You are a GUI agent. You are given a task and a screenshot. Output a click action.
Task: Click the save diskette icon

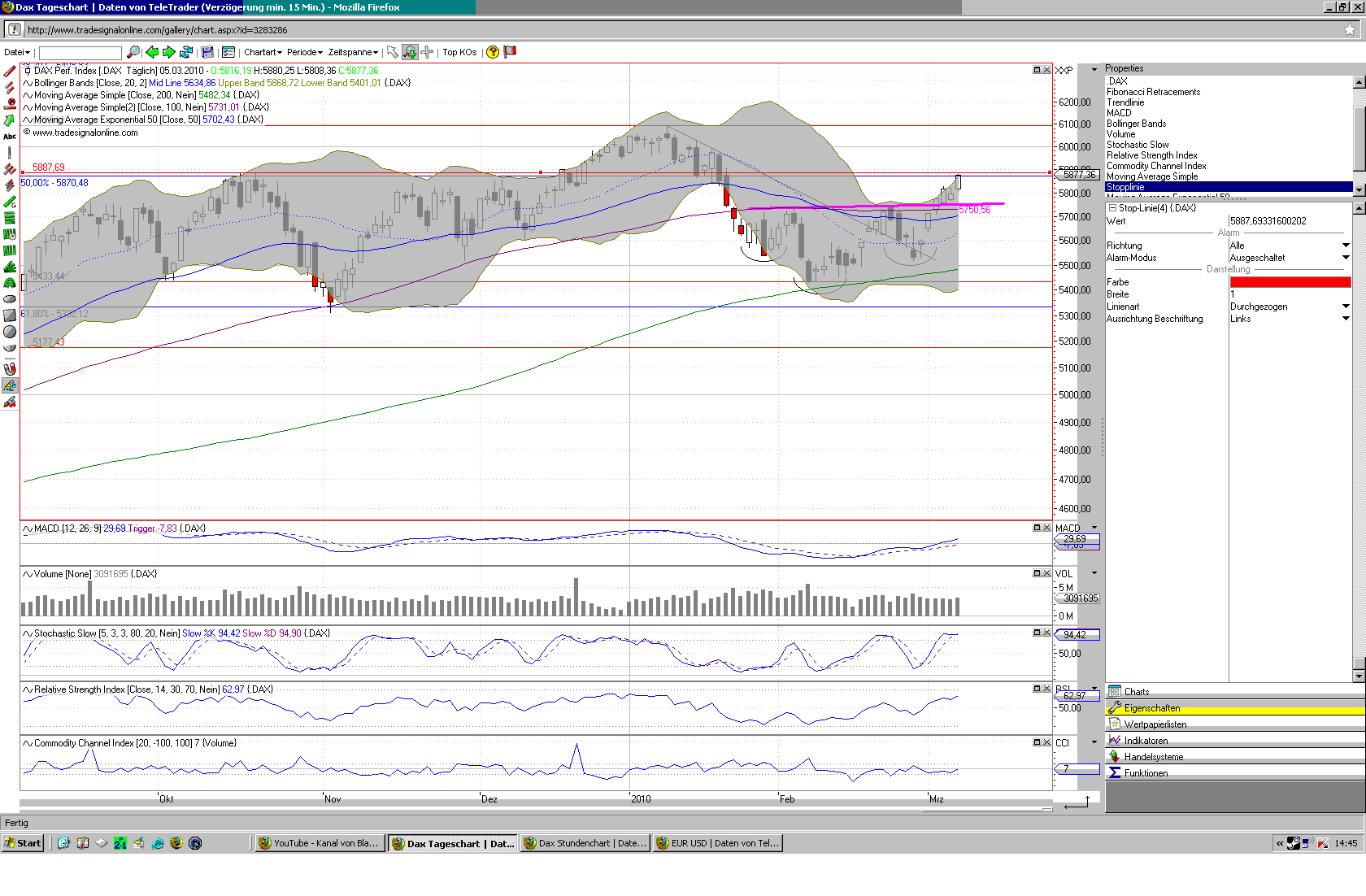[x=207, y=52]
